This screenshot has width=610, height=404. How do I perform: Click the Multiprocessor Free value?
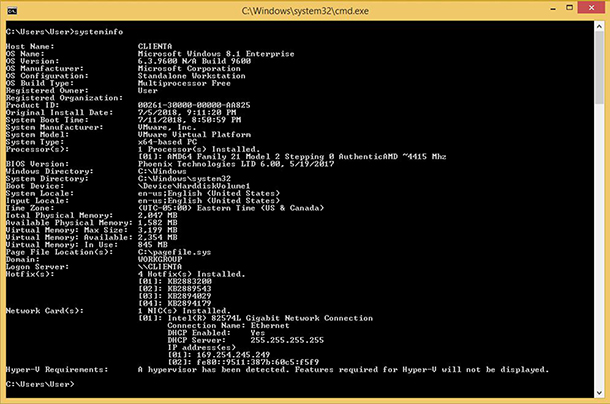point(184,83)
